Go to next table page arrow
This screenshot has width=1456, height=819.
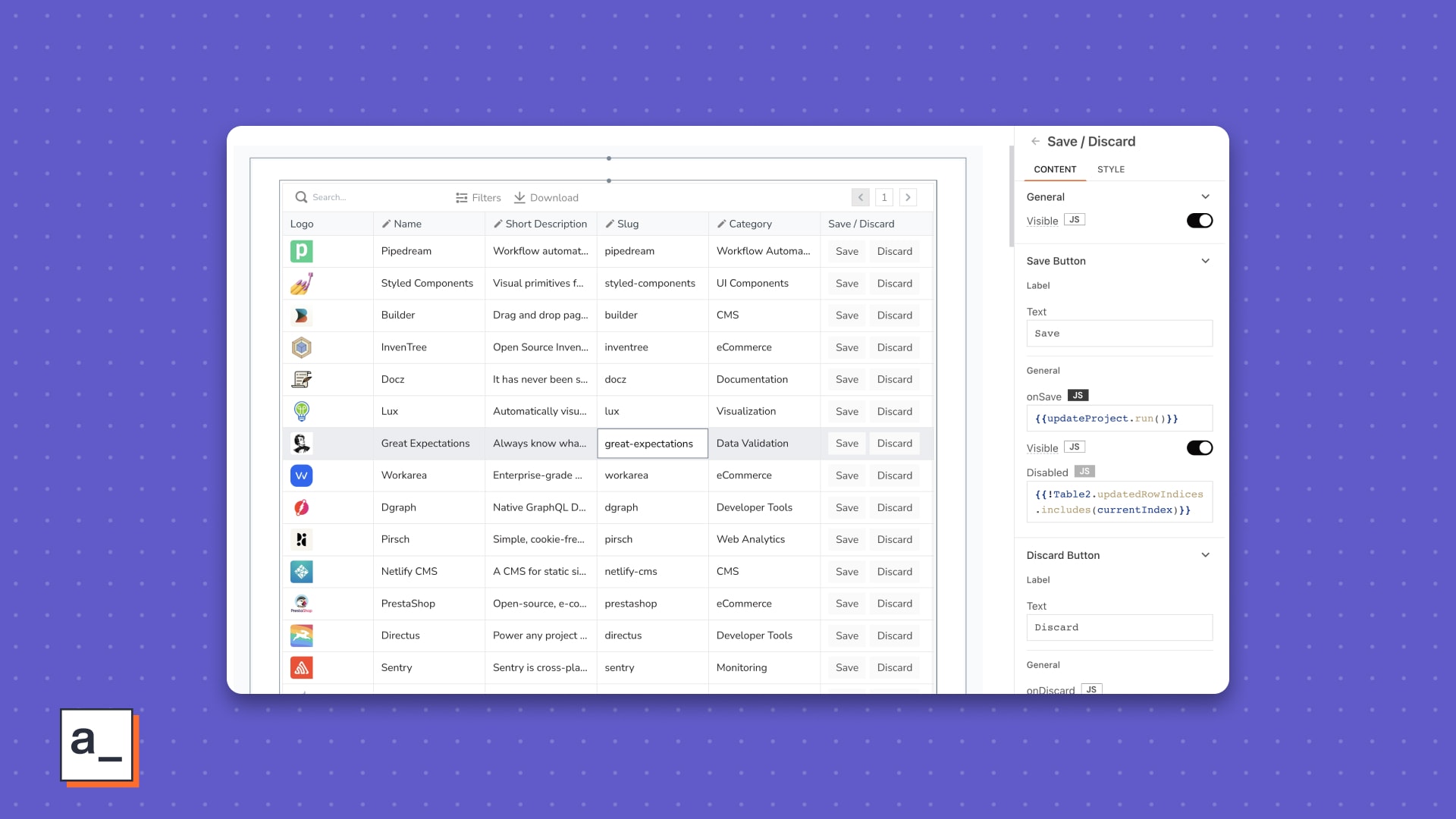tap(908, 198)
